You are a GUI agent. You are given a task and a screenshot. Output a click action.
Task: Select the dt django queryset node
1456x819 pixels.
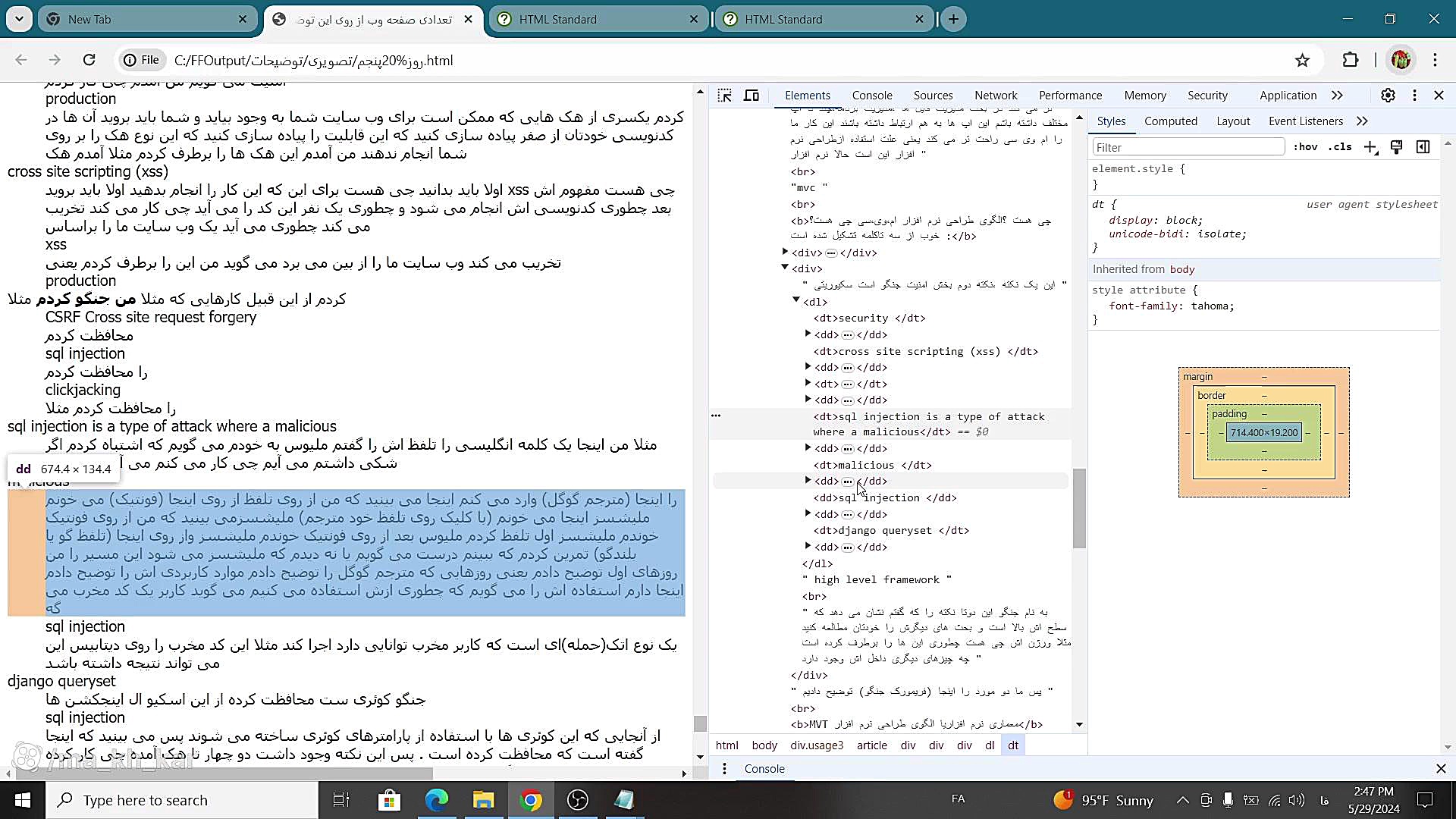click(x=891, y=531)
